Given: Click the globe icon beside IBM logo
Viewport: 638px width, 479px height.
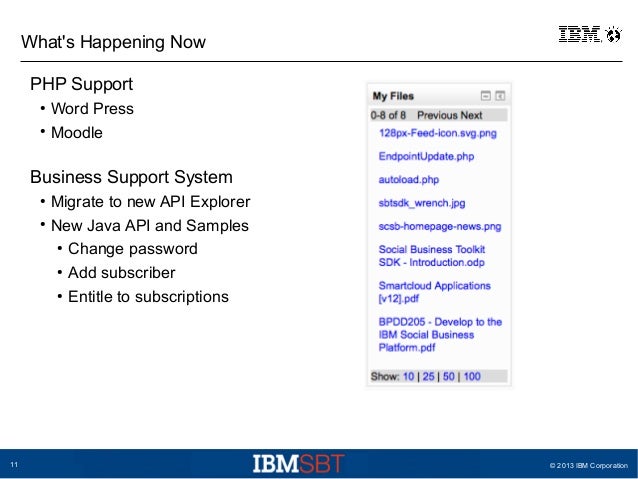Looking at the screenshot, I should [613, 34].
